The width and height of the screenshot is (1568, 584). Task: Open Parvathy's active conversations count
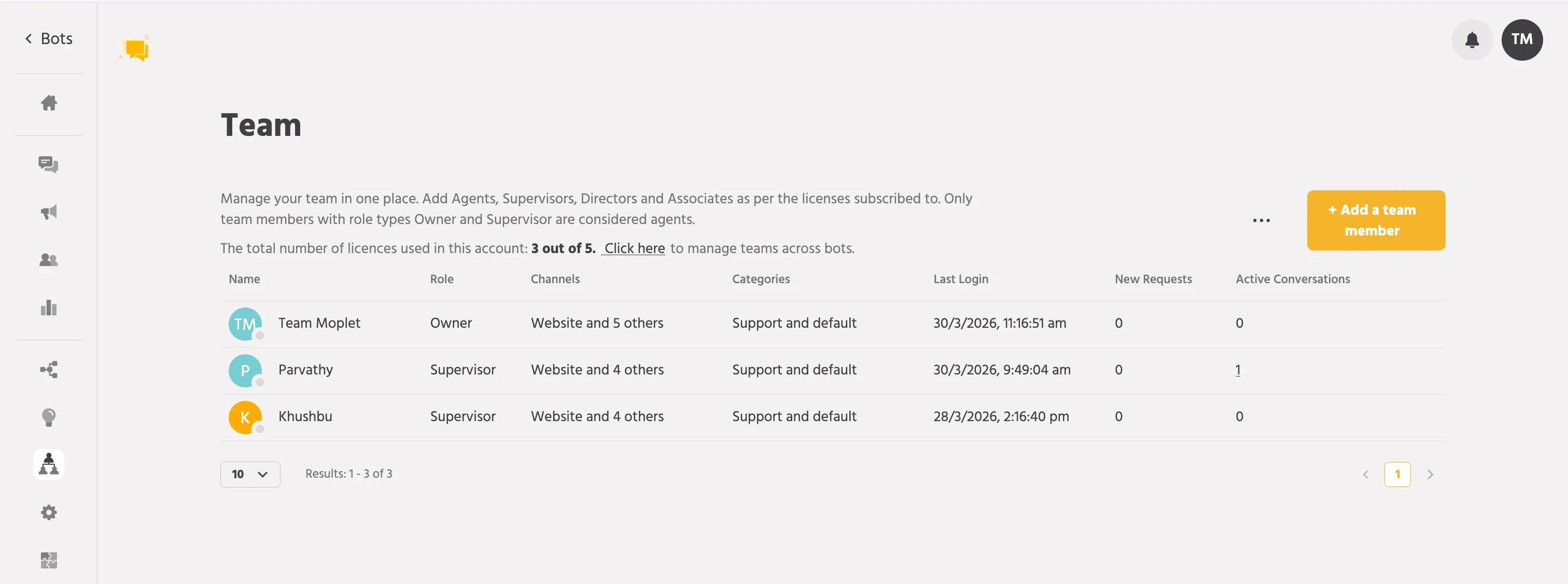1238,370
